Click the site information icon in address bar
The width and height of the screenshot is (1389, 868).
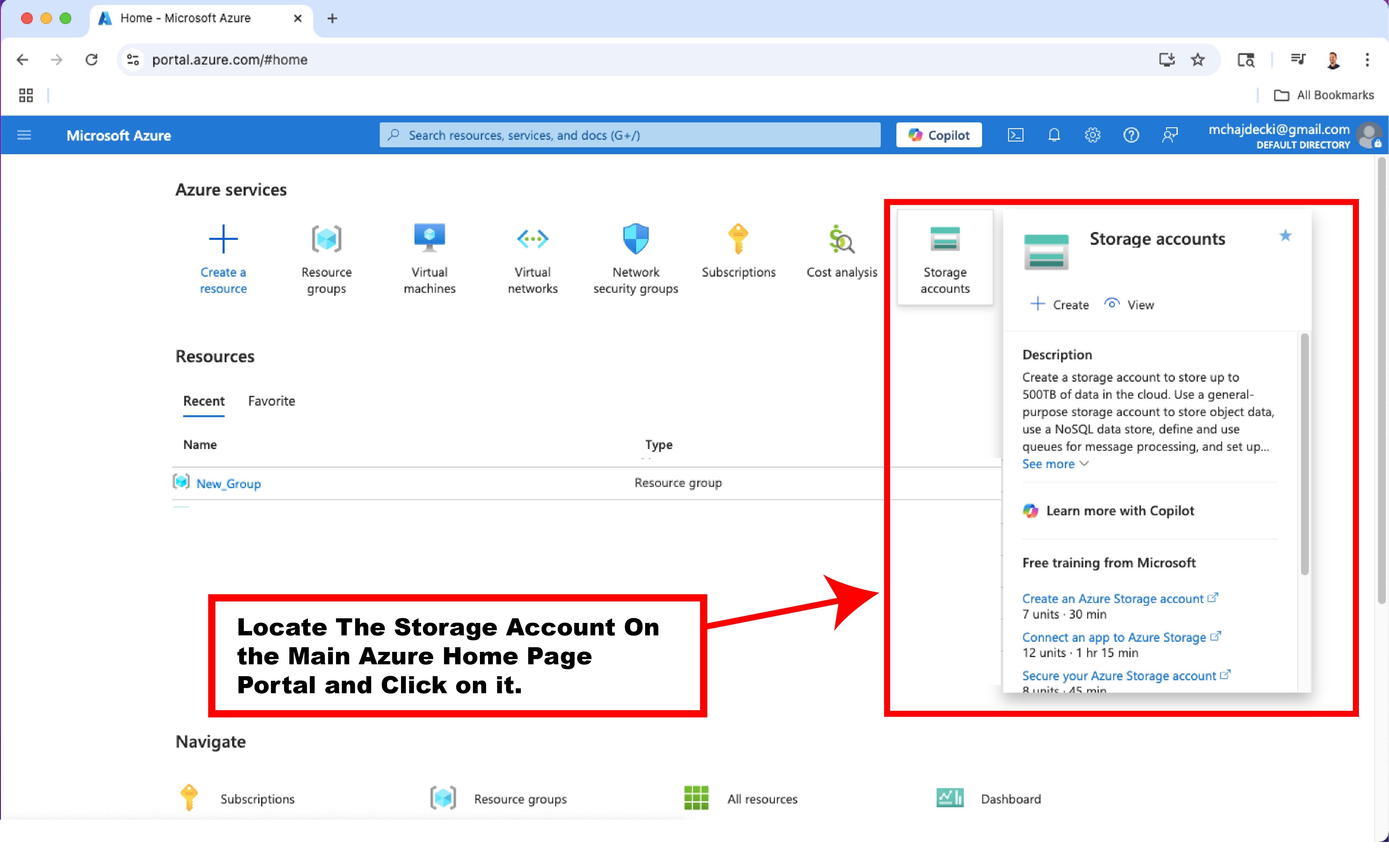coord(133,60)
